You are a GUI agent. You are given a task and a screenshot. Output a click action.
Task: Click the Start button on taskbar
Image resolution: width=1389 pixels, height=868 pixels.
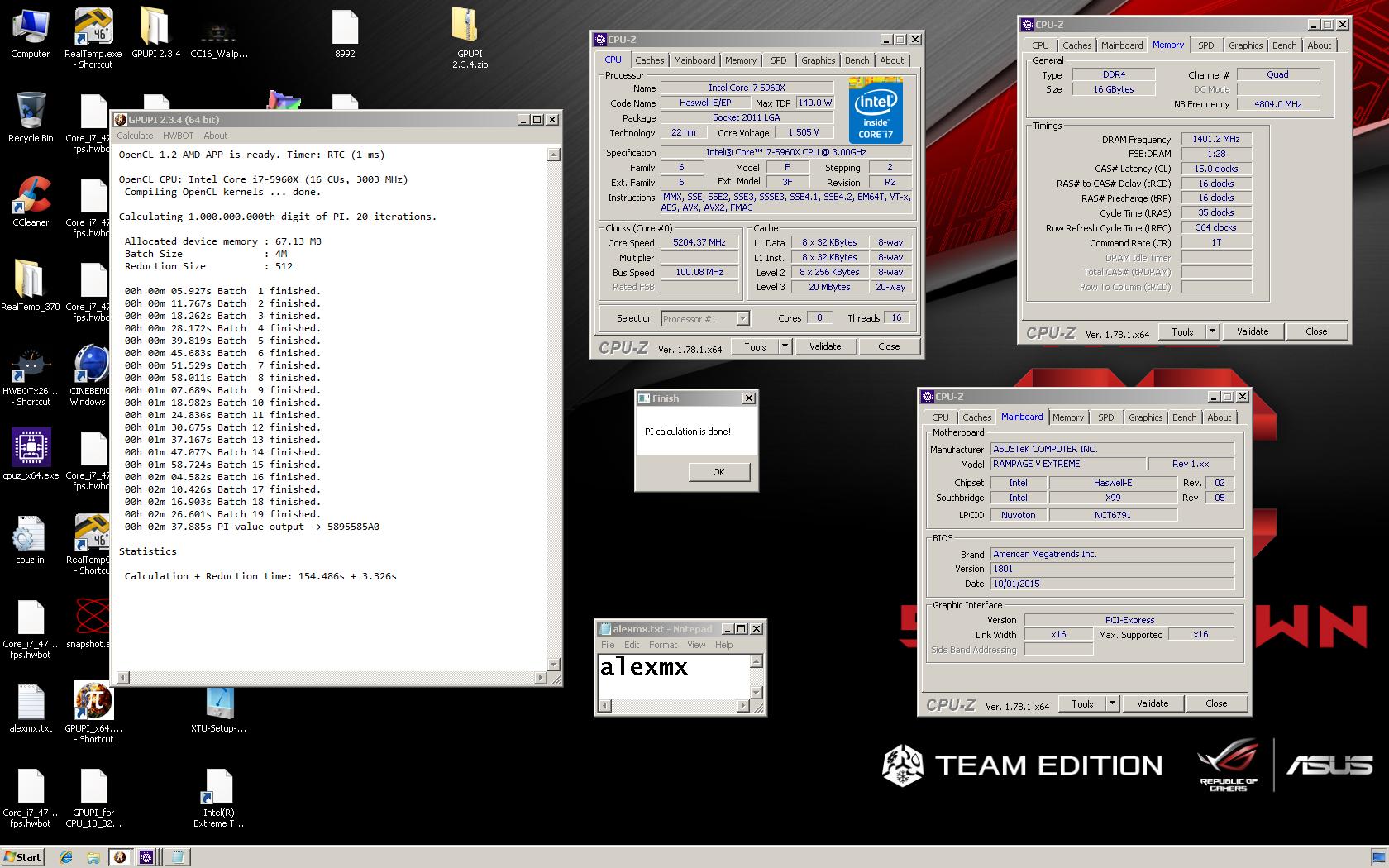(x=22, y=857)
